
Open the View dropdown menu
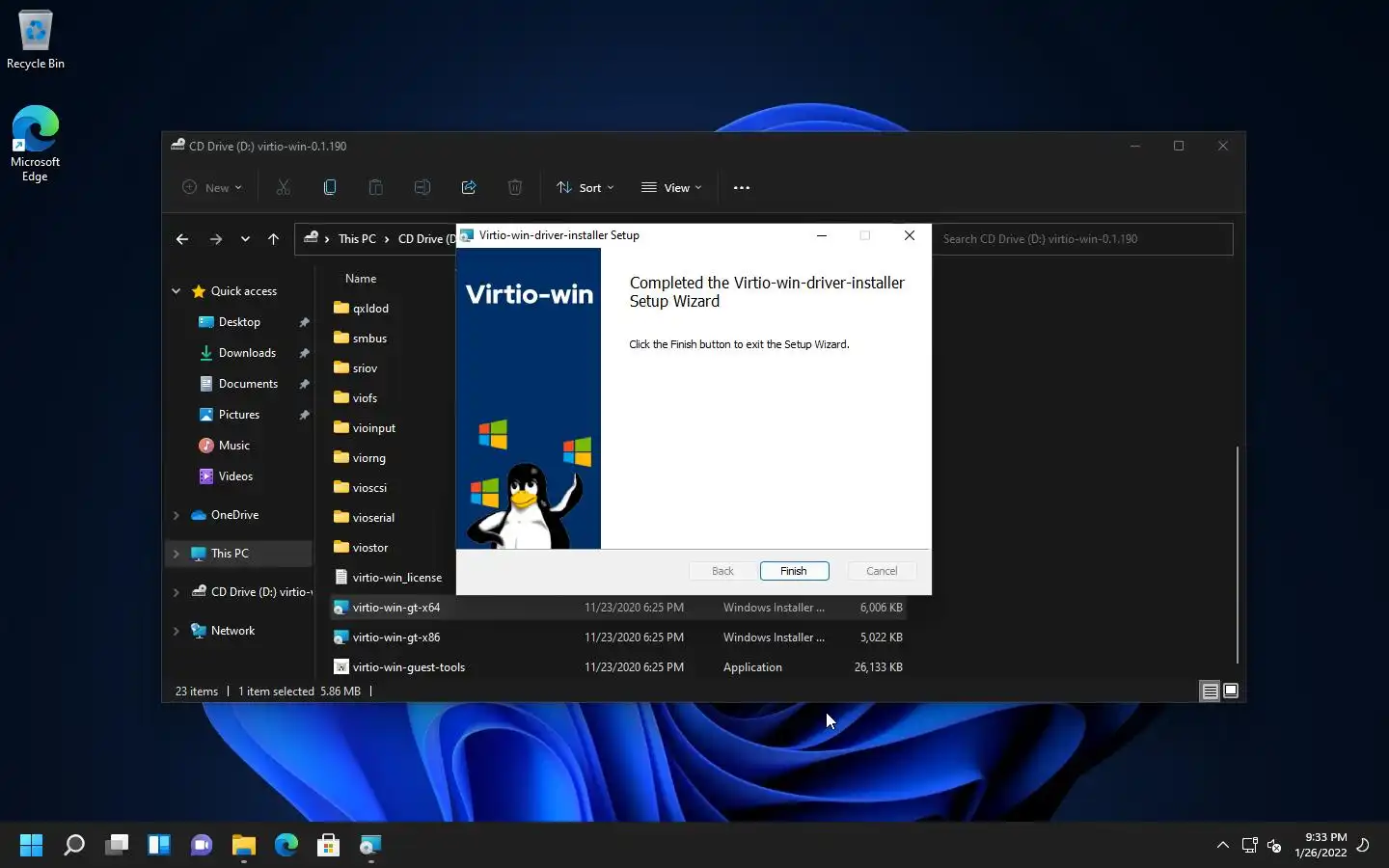coord(672,188)
